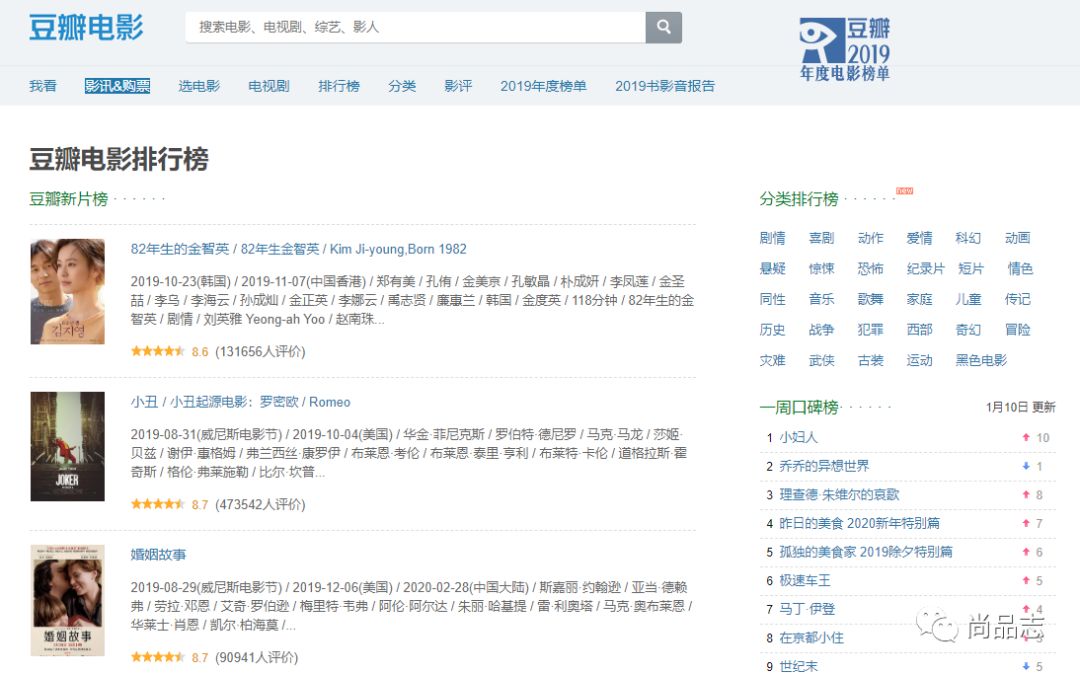Select the 奇幻 genre category
The width and height of the screenshot is (1080, 674).
968,330
